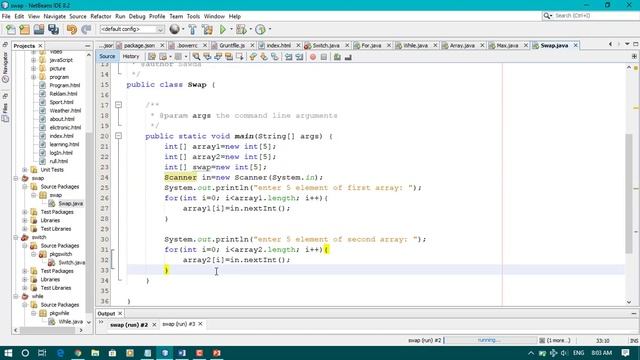
Task: Collapse the switch project node
Action: [16, 237]
